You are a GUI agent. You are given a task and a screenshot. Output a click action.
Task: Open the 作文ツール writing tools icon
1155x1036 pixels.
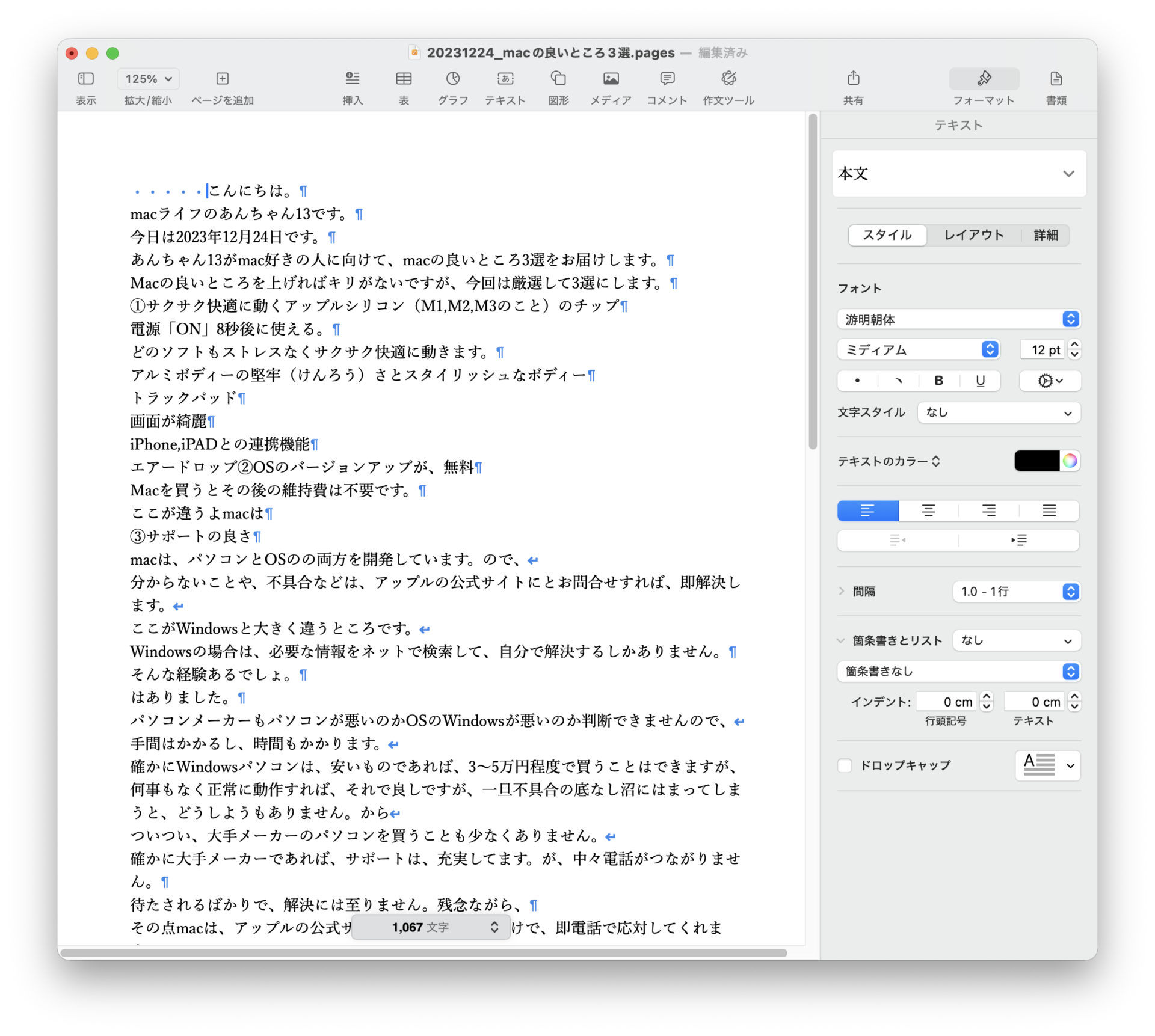[x=728, y=79]
